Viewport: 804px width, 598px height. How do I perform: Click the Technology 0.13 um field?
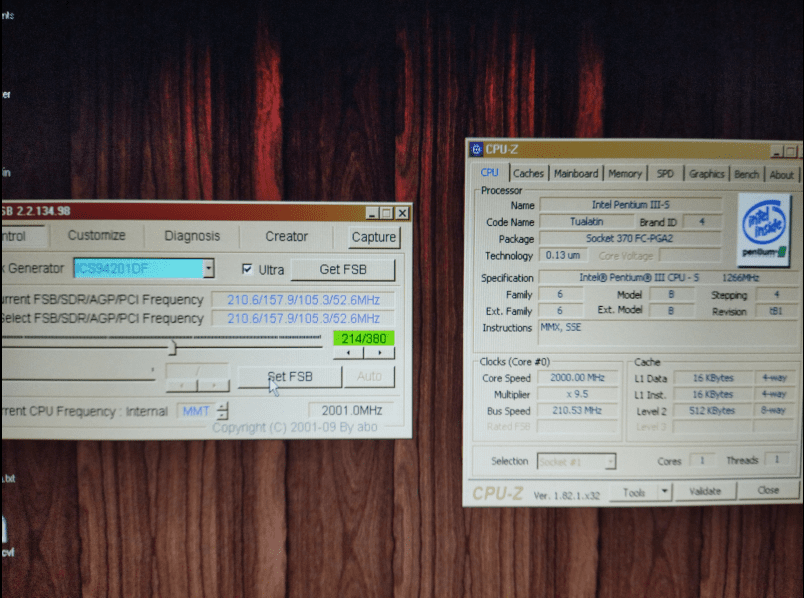[x=563, y=255]
